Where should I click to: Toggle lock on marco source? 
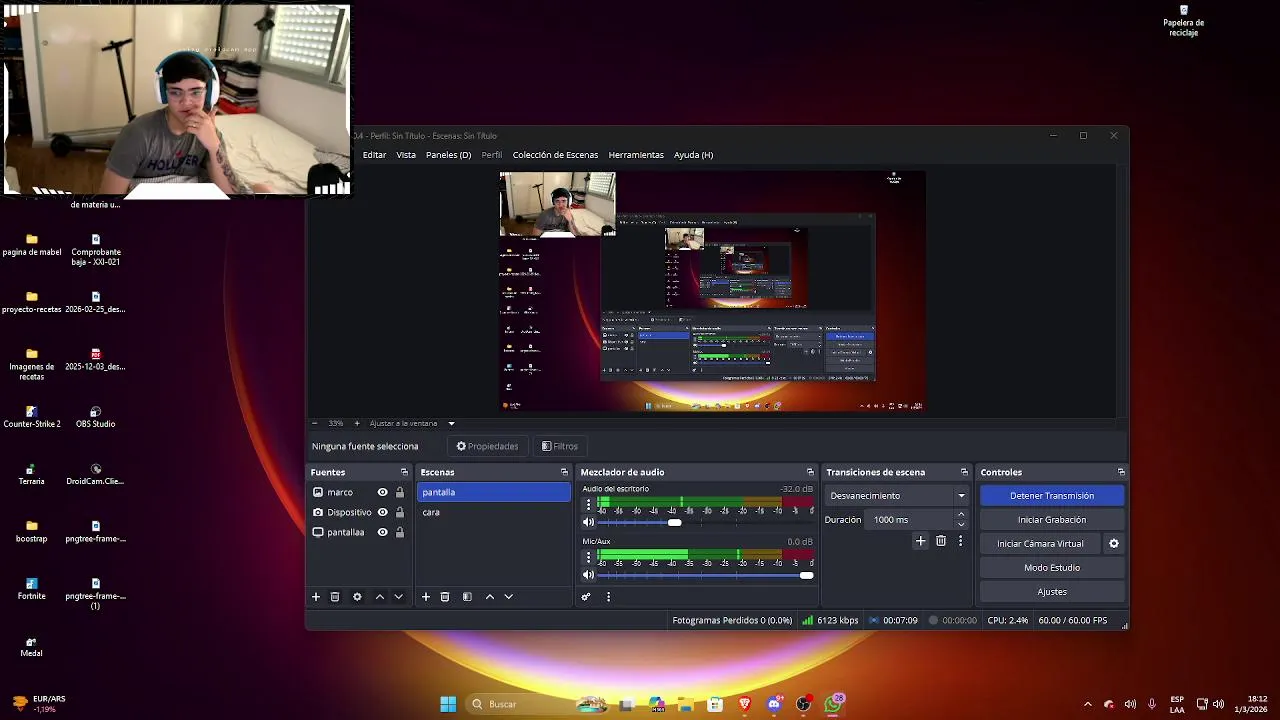pyautogui.click(x=400, y=492)
